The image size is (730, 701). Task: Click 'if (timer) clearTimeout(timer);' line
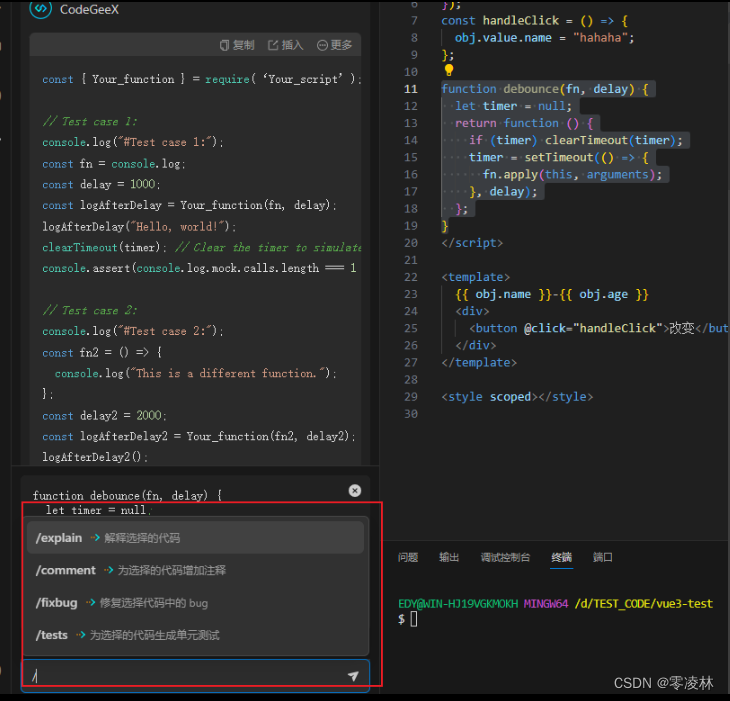(575, 140)
